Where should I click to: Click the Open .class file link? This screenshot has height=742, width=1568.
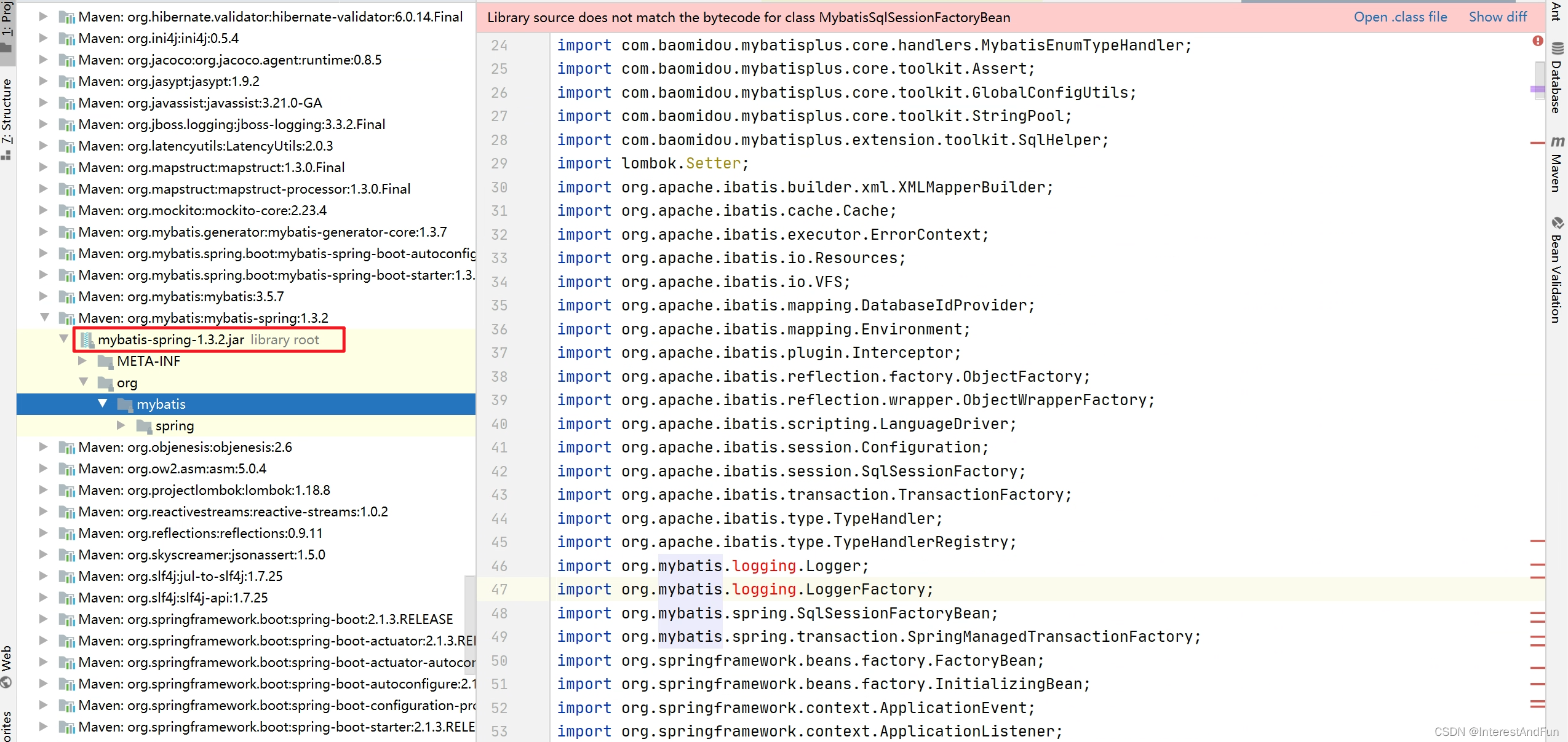click(x=1400, y=17)
